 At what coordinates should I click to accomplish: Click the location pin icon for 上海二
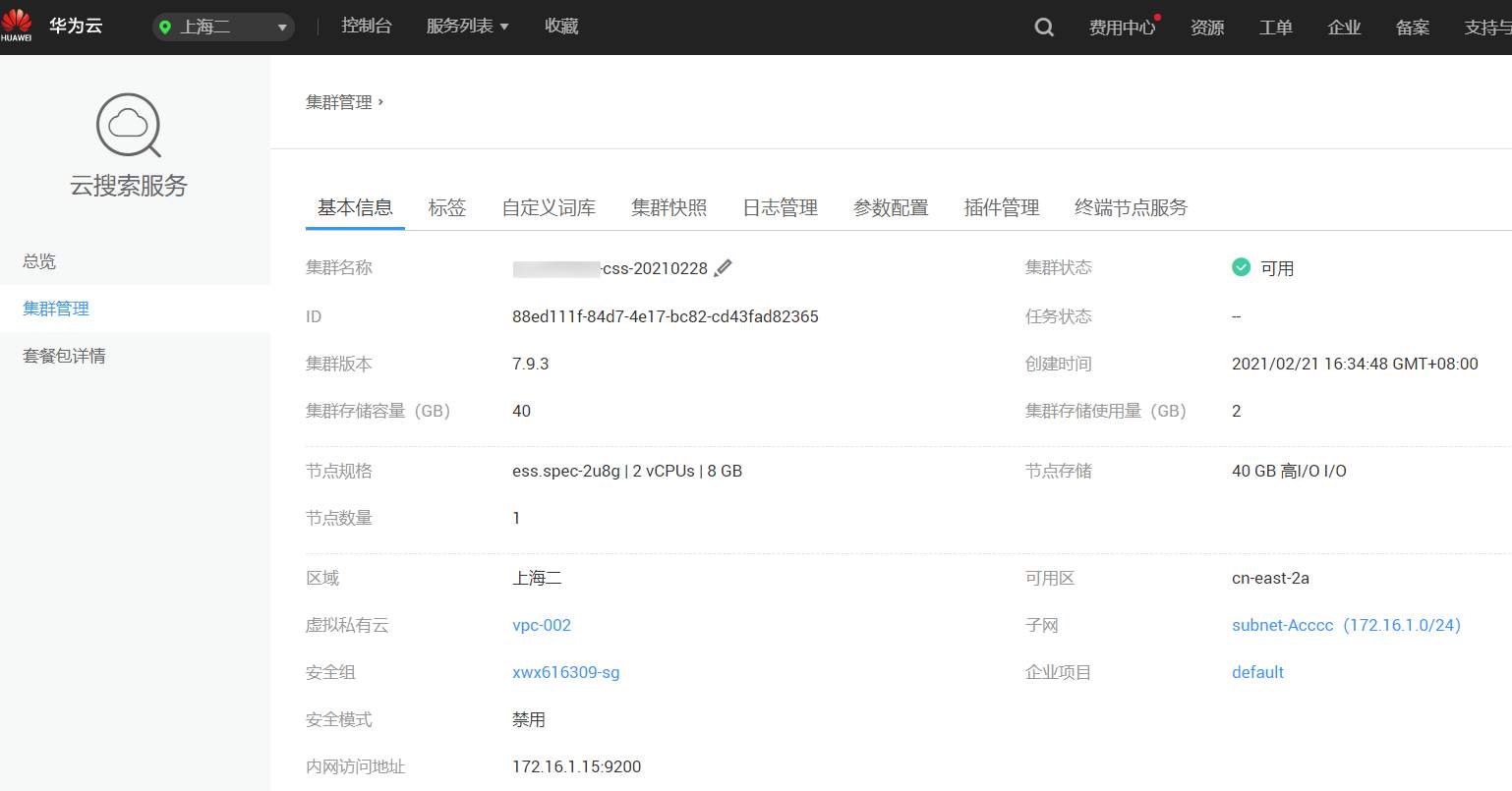165,28
